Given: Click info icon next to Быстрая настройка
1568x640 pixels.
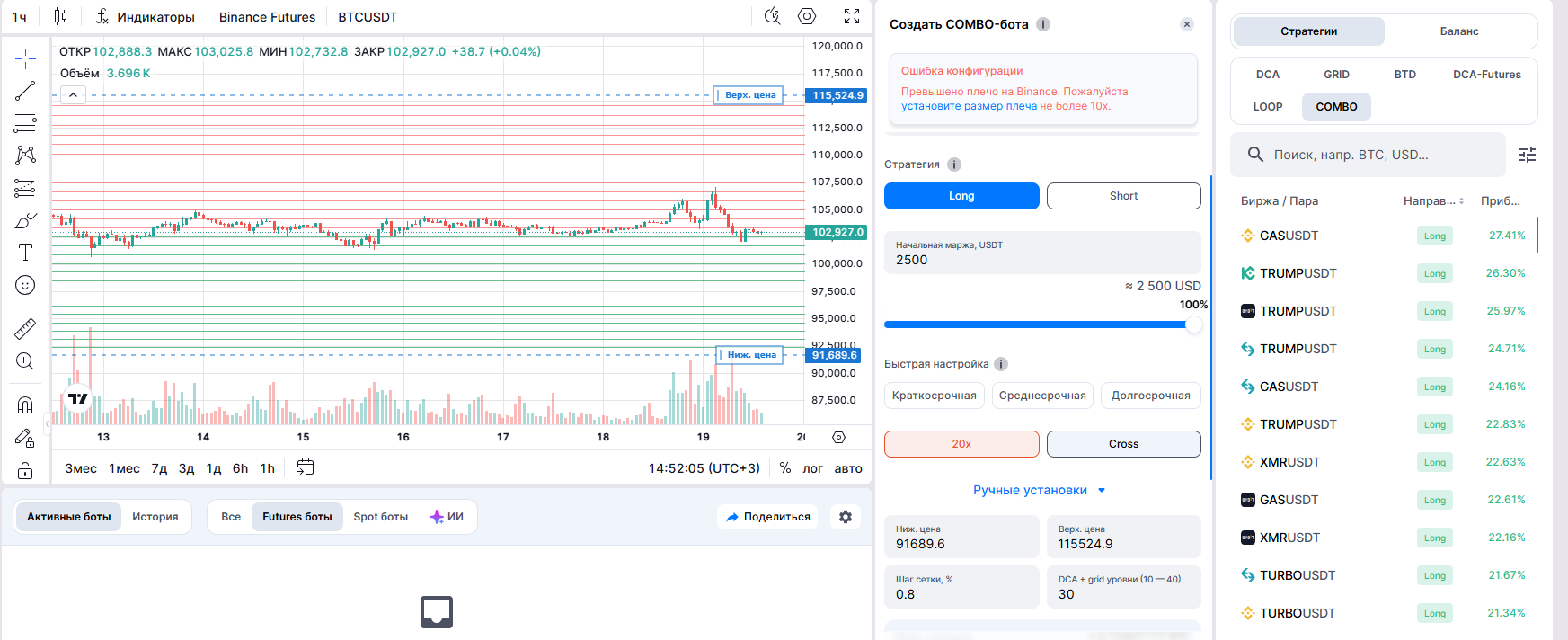Looking at the screenshot, I should [x=1001, y=364].
